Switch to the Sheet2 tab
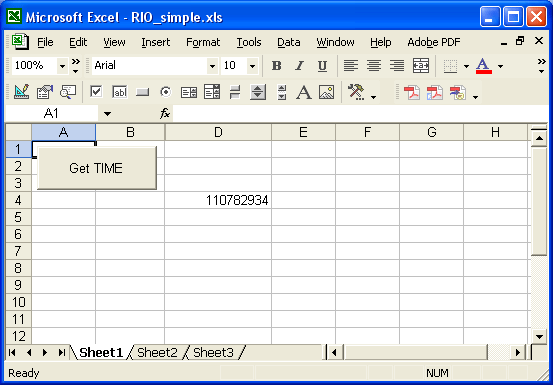 157,352
